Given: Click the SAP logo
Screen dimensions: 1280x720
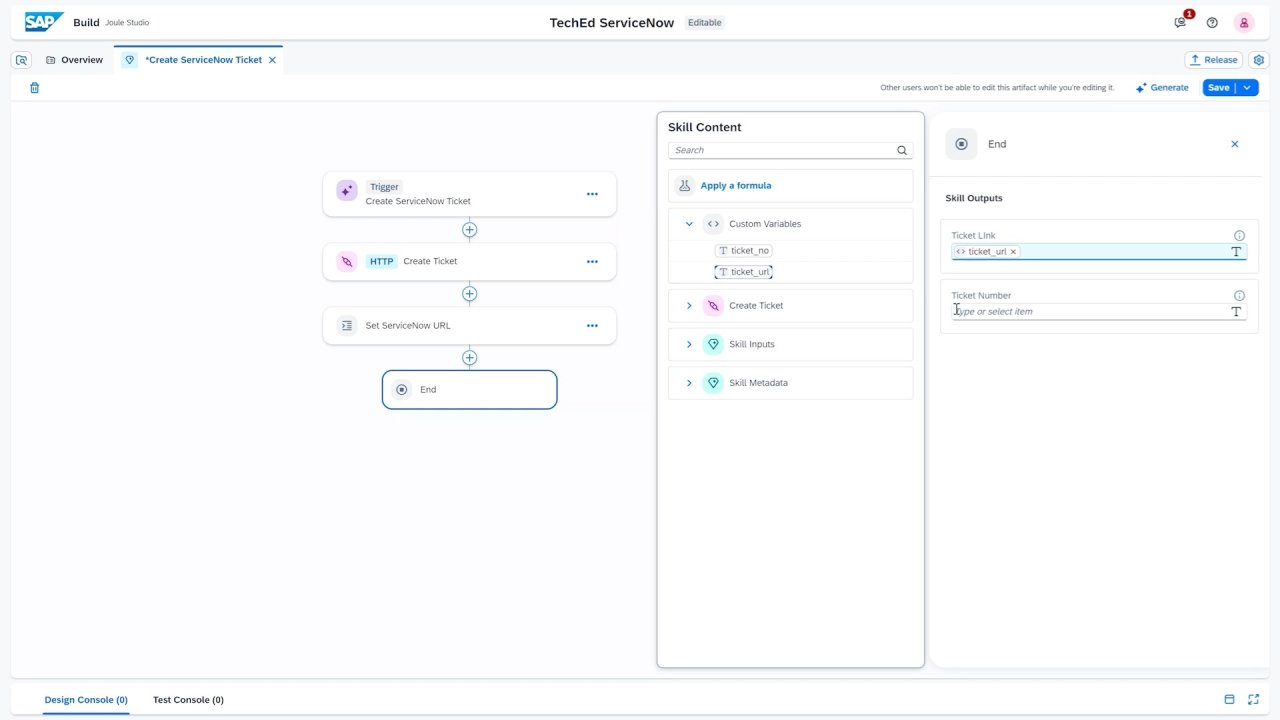Looking at the screenshot, I should click(x=44, y=22).
